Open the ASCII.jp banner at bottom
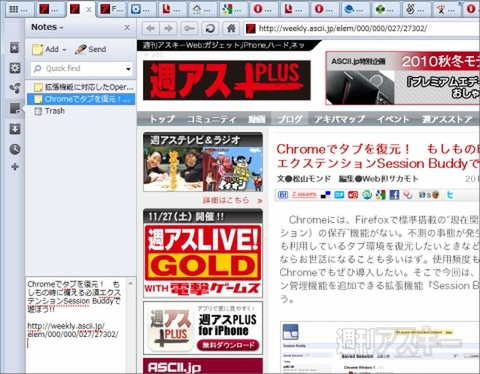480x374 pixels. pos(203,366)
